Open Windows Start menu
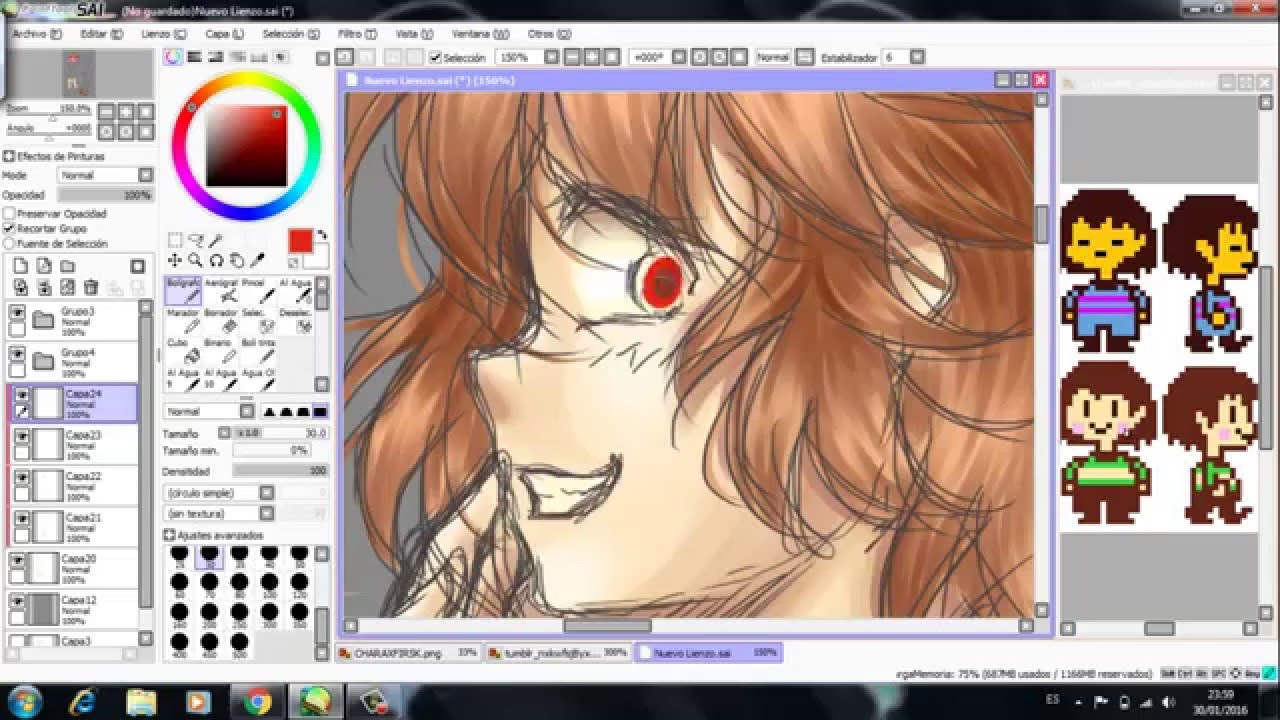This screenshot has height=720, width=1280. point(22,701)
